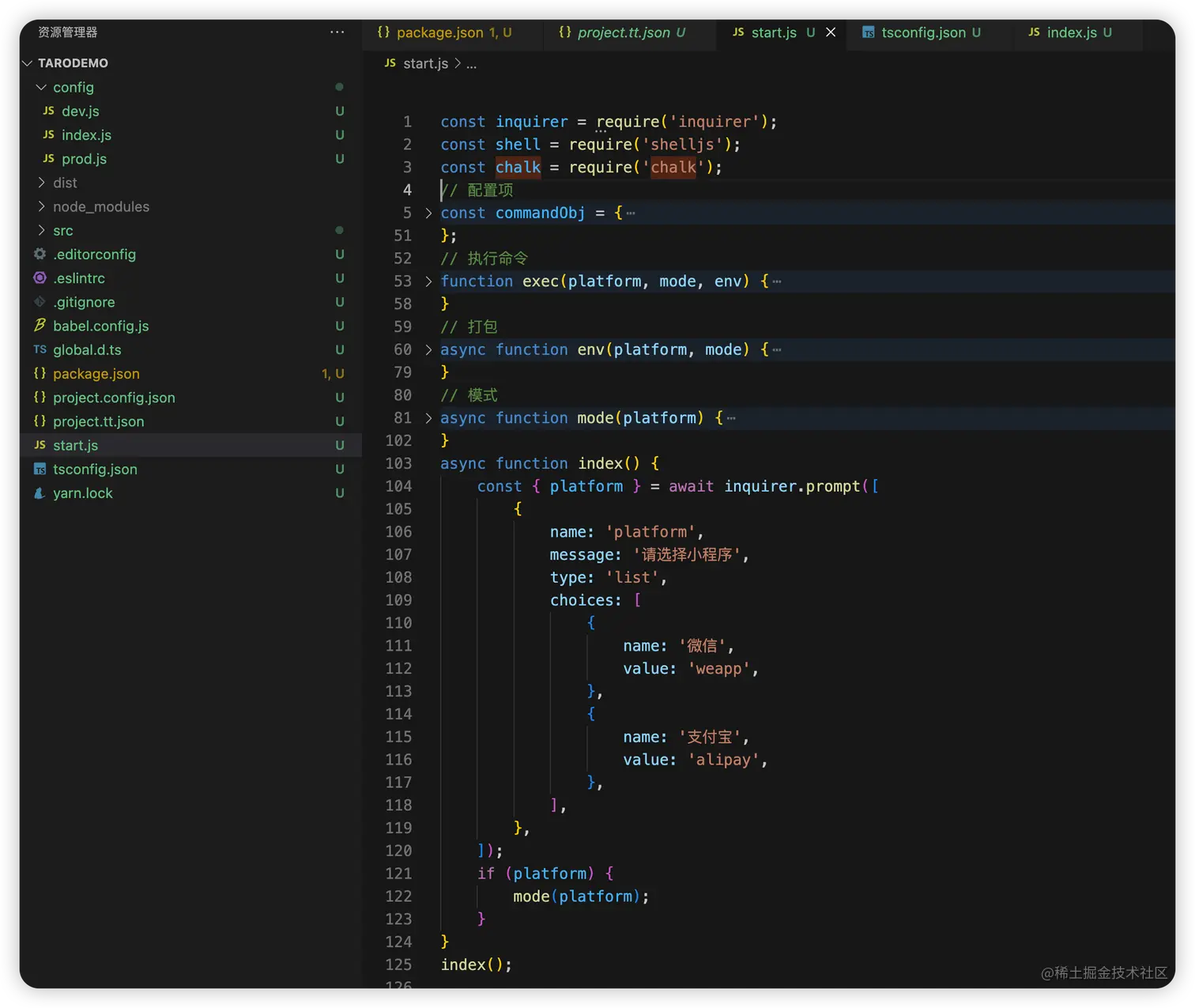Click the git icon beside .gitignore

click(x=40, y=301)
